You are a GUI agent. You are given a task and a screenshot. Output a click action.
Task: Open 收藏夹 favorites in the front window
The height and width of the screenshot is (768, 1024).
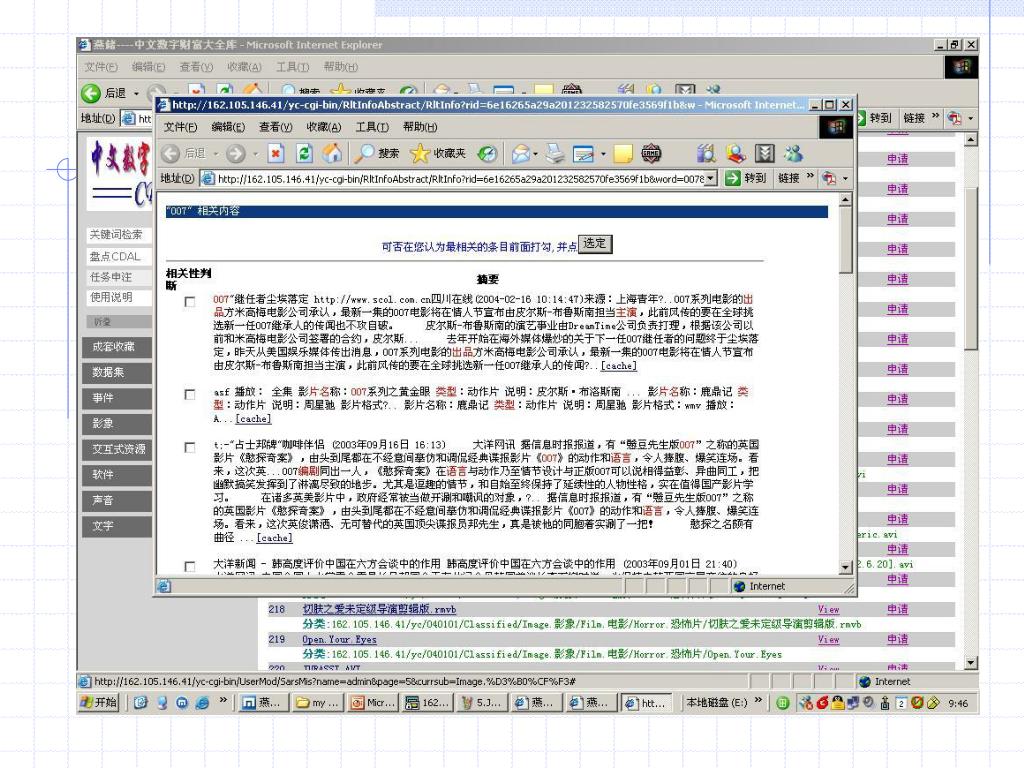(x=438, y=153)
